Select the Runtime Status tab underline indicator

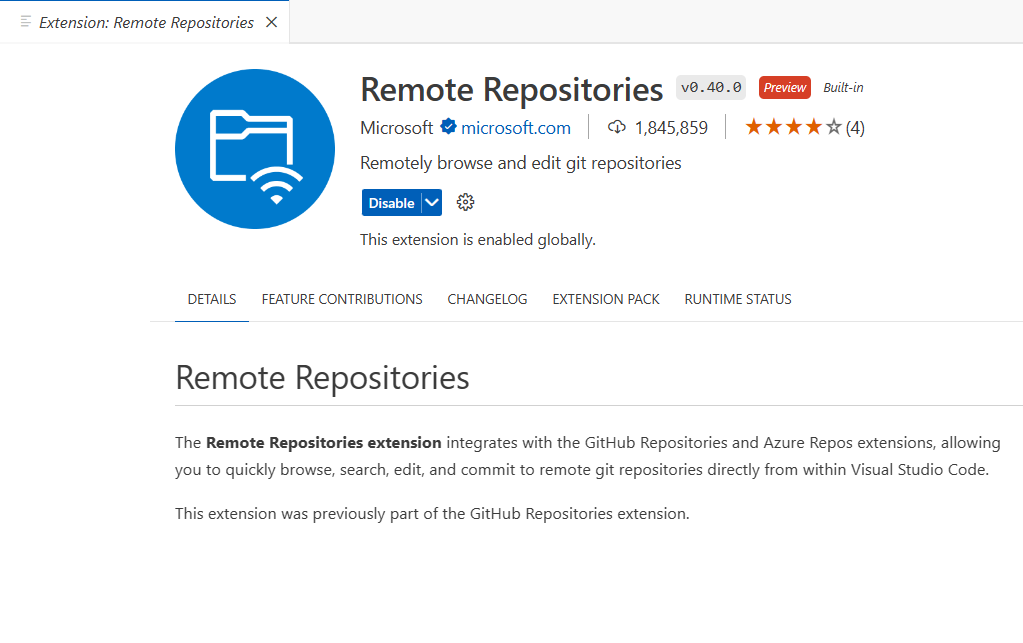coord(737,299)
